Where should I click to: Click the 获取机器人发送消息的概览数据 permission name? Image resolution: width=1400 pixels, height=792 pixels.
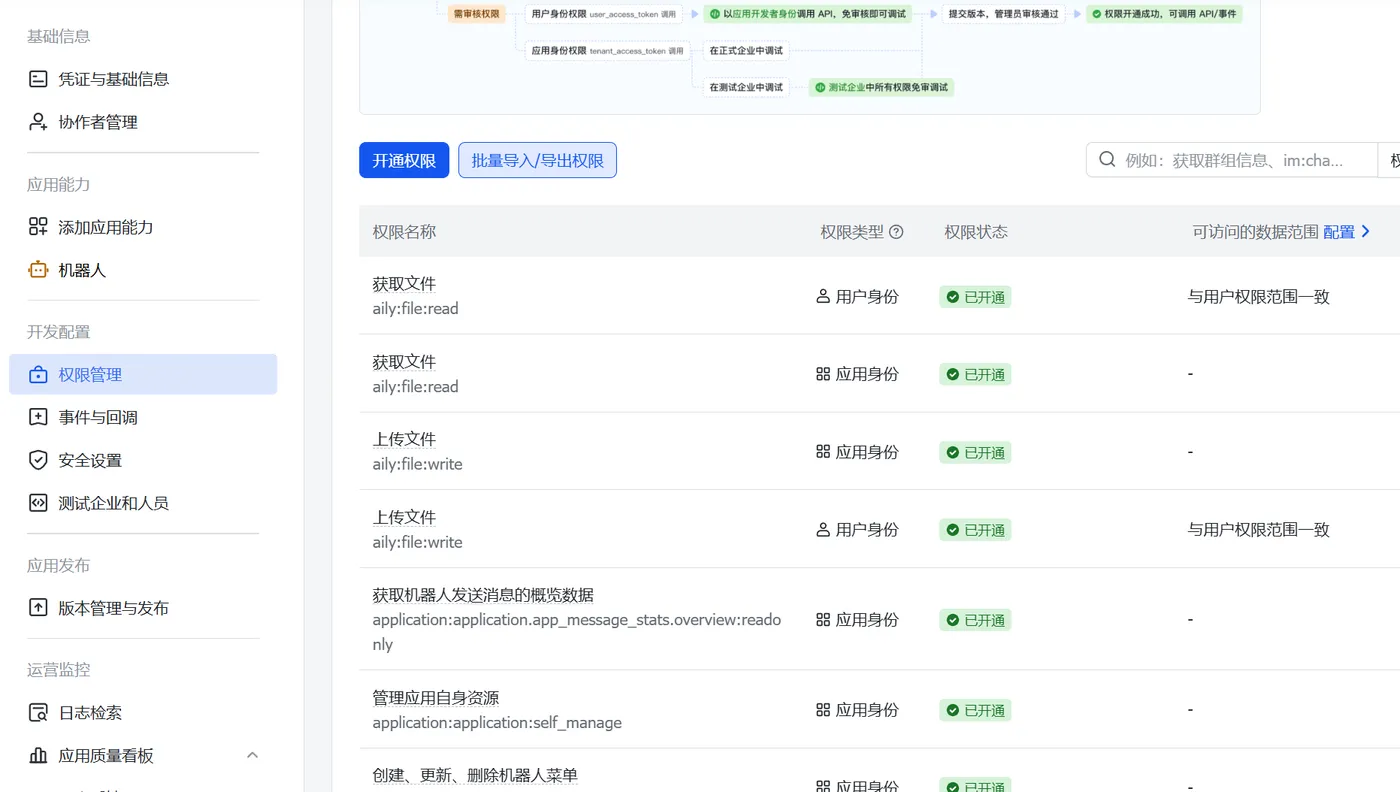pyautogui.click(x=483, y=596)
